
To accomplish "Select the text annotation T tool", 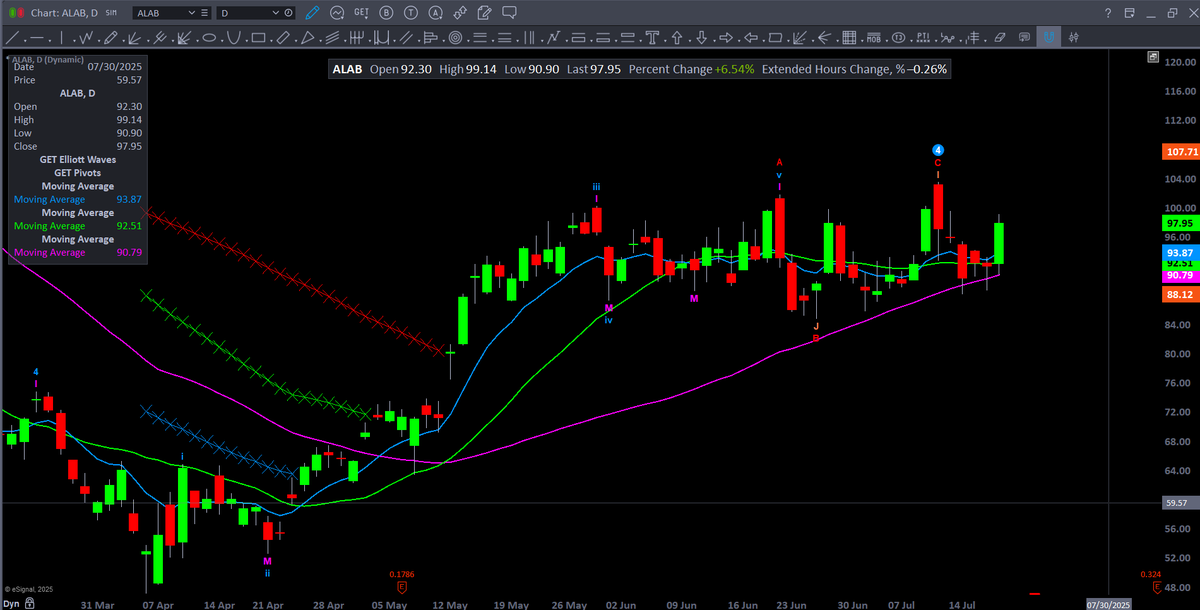I will (x=652, y=37).
